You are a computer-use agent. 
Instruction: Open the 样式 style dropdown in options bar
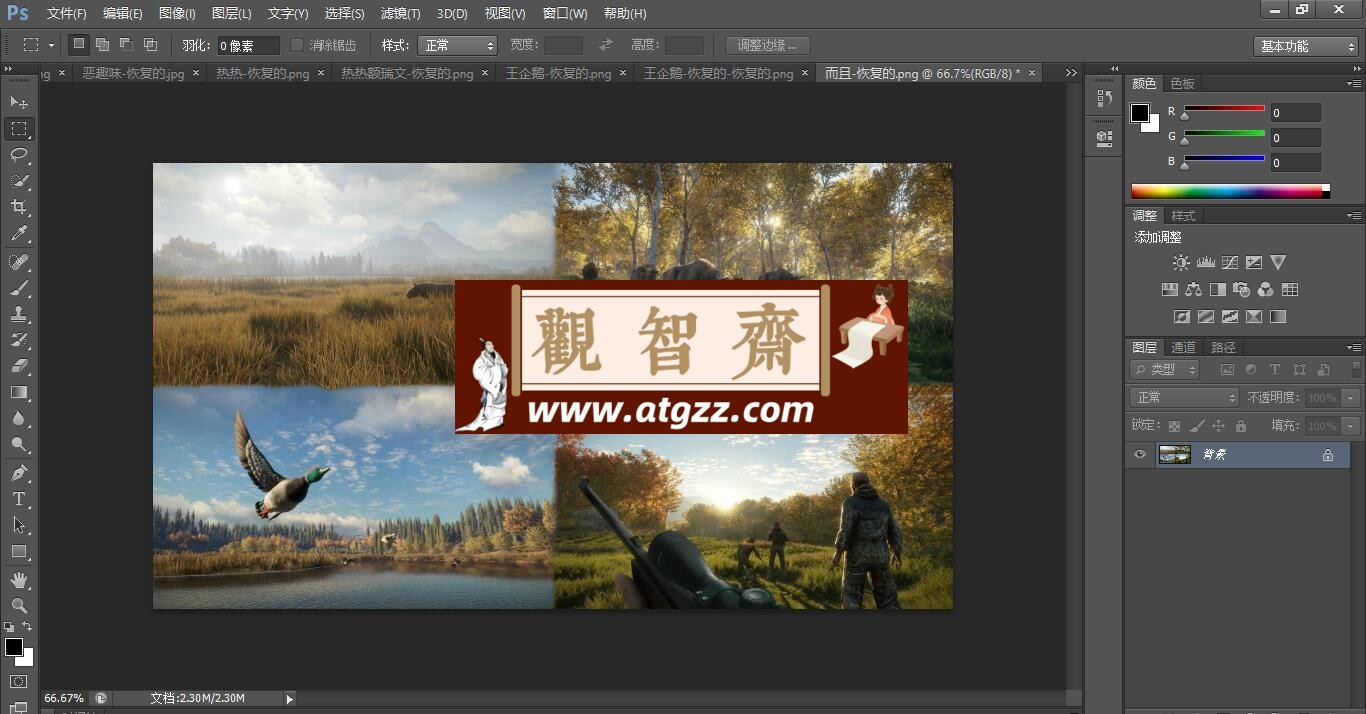[456, 45]
